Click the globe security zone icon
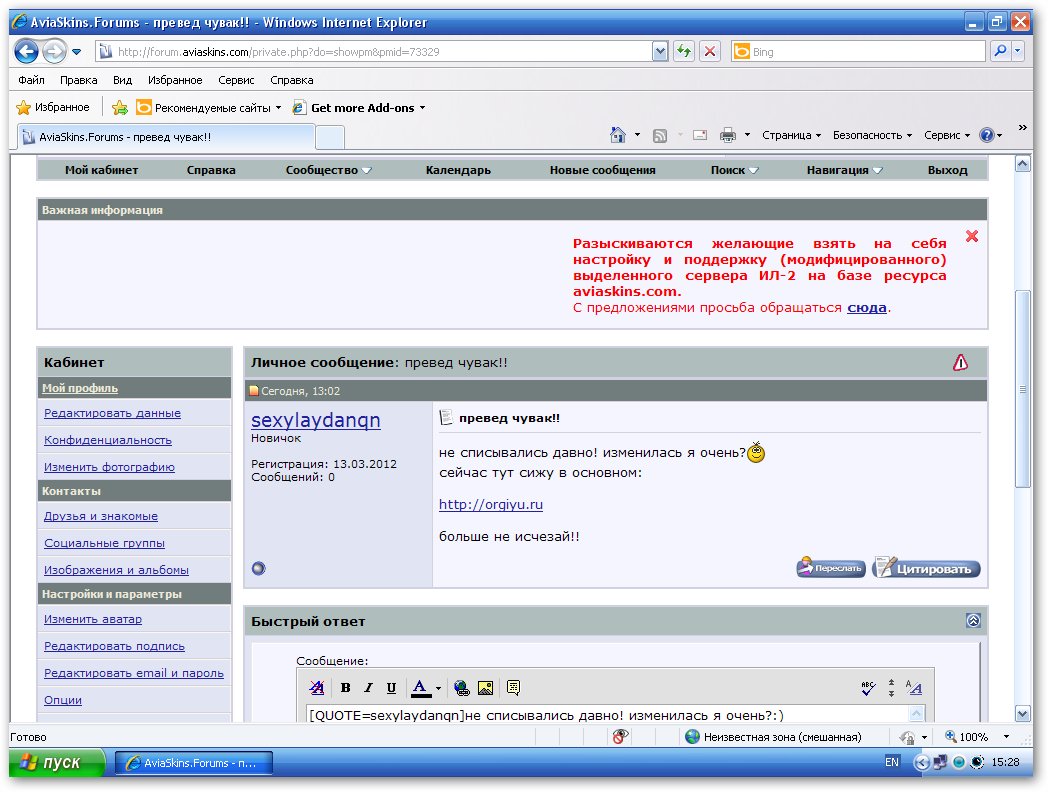Viewport: 1048px width, 792px height. 692,737
